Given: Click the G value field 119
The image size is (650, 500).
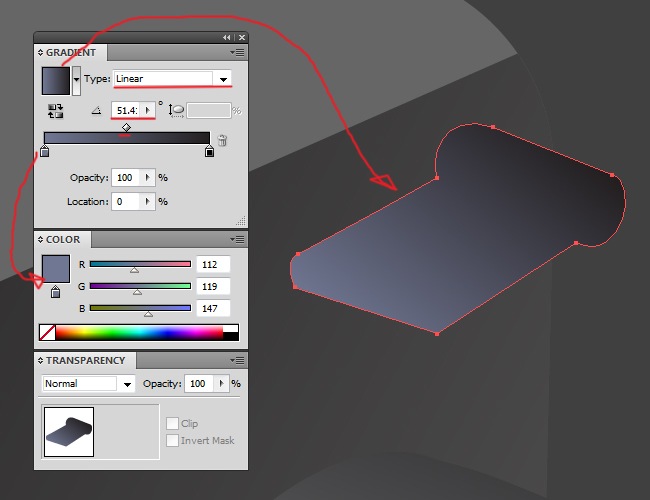Looking at the screenshot, I should (213, 286).
